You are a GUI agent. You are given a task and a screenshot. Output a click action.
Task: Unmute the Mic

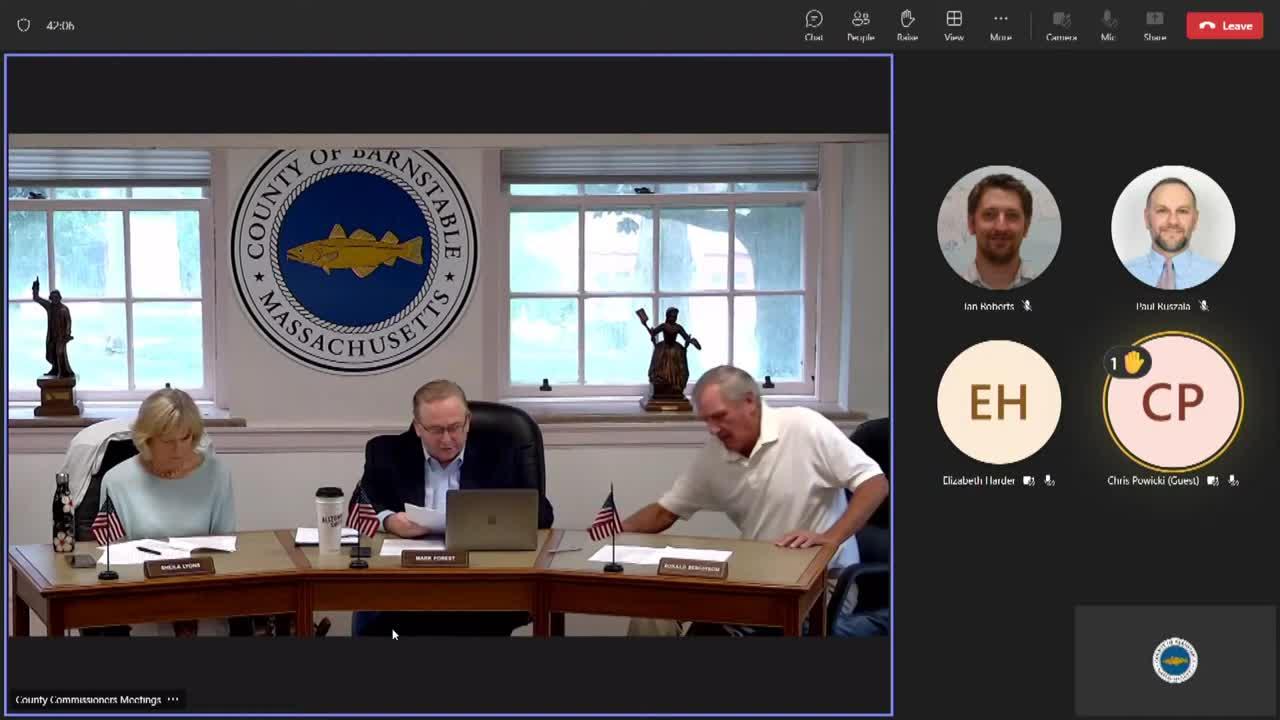point(1108,25)
